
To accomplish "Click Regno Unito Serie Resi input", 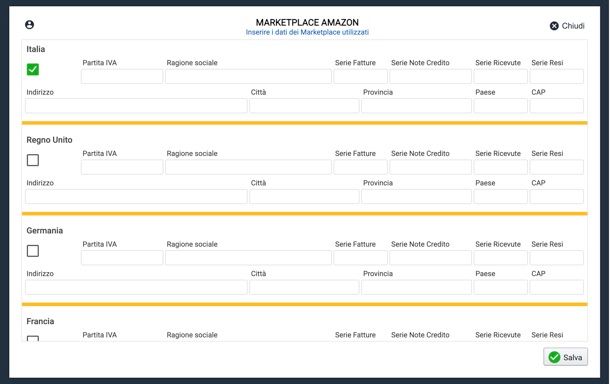I will 556,167.
